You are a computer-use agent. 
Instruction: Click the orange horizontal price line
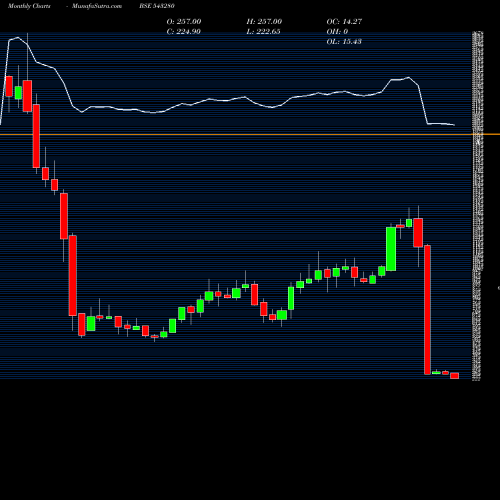[x=250, y=134]
